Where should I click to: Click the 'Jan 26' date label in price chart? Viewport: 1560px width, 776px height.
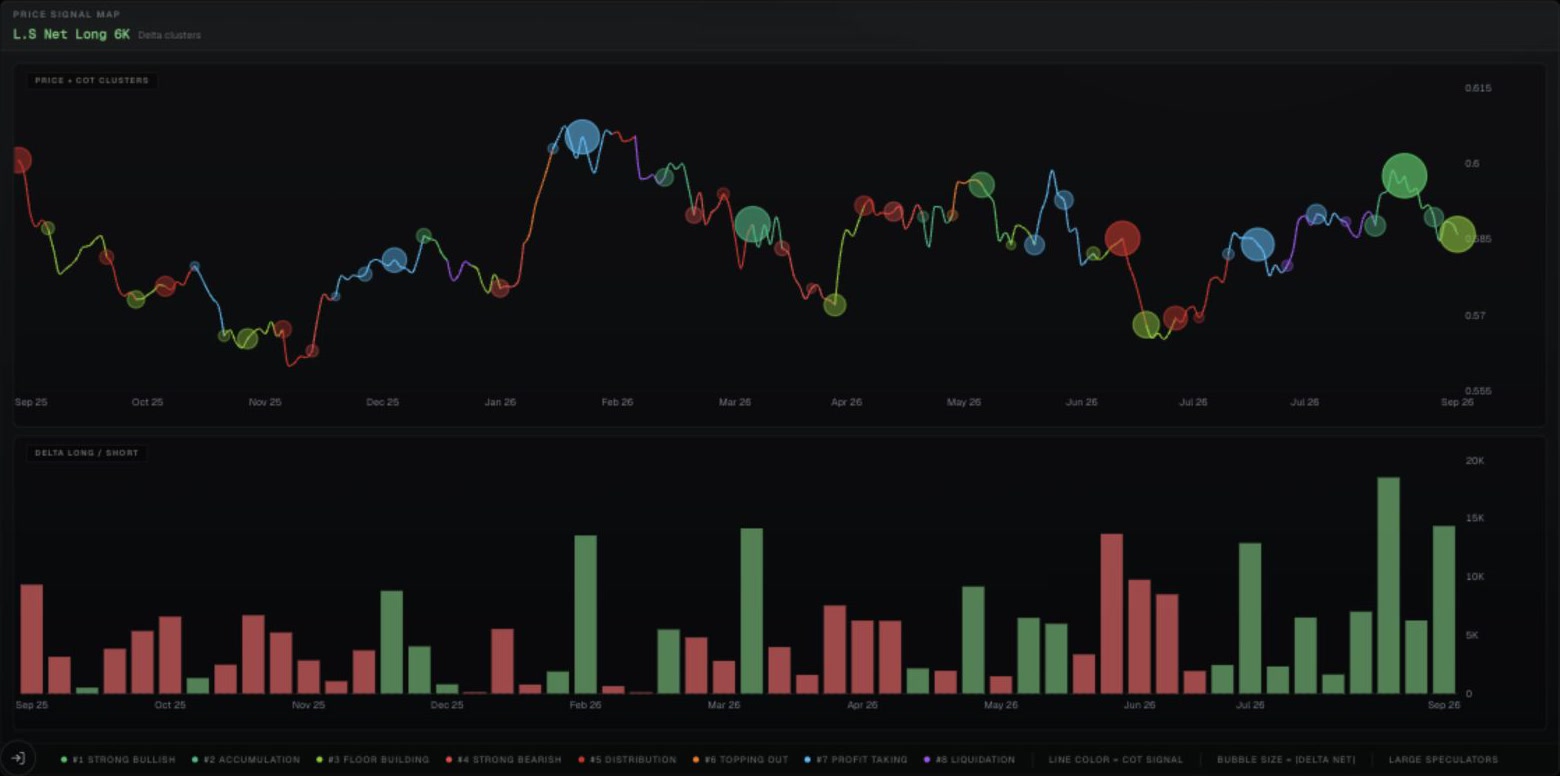coord(500,402)
